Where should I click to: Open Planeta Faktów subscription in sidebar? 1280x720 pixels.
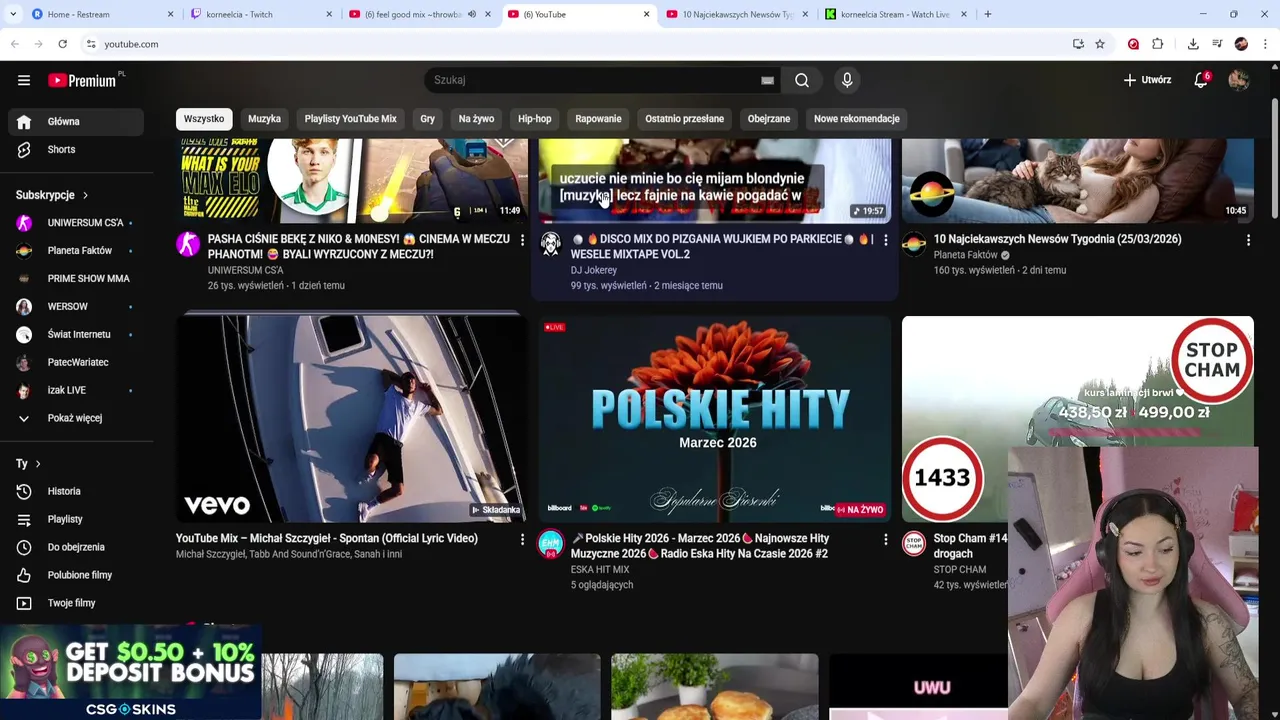coord(76,250)
